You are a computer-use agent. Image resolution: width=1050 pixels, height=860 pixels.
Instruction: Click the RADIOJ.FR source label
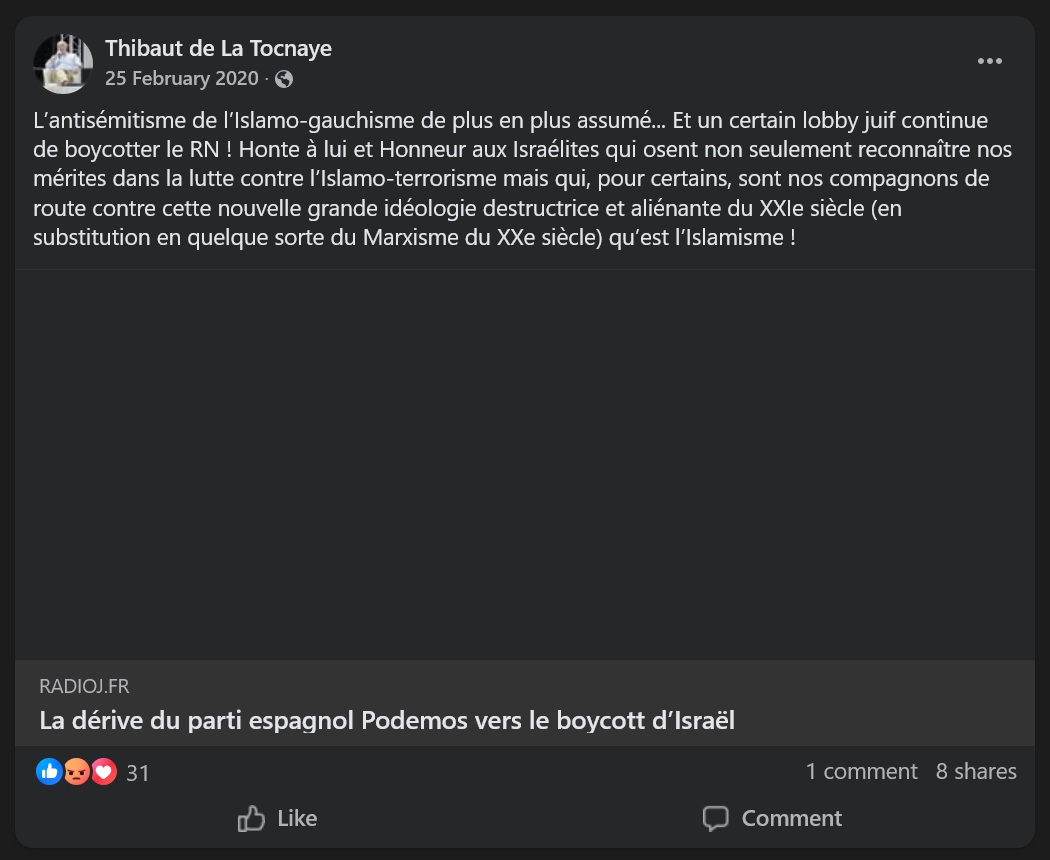point(84,686)
